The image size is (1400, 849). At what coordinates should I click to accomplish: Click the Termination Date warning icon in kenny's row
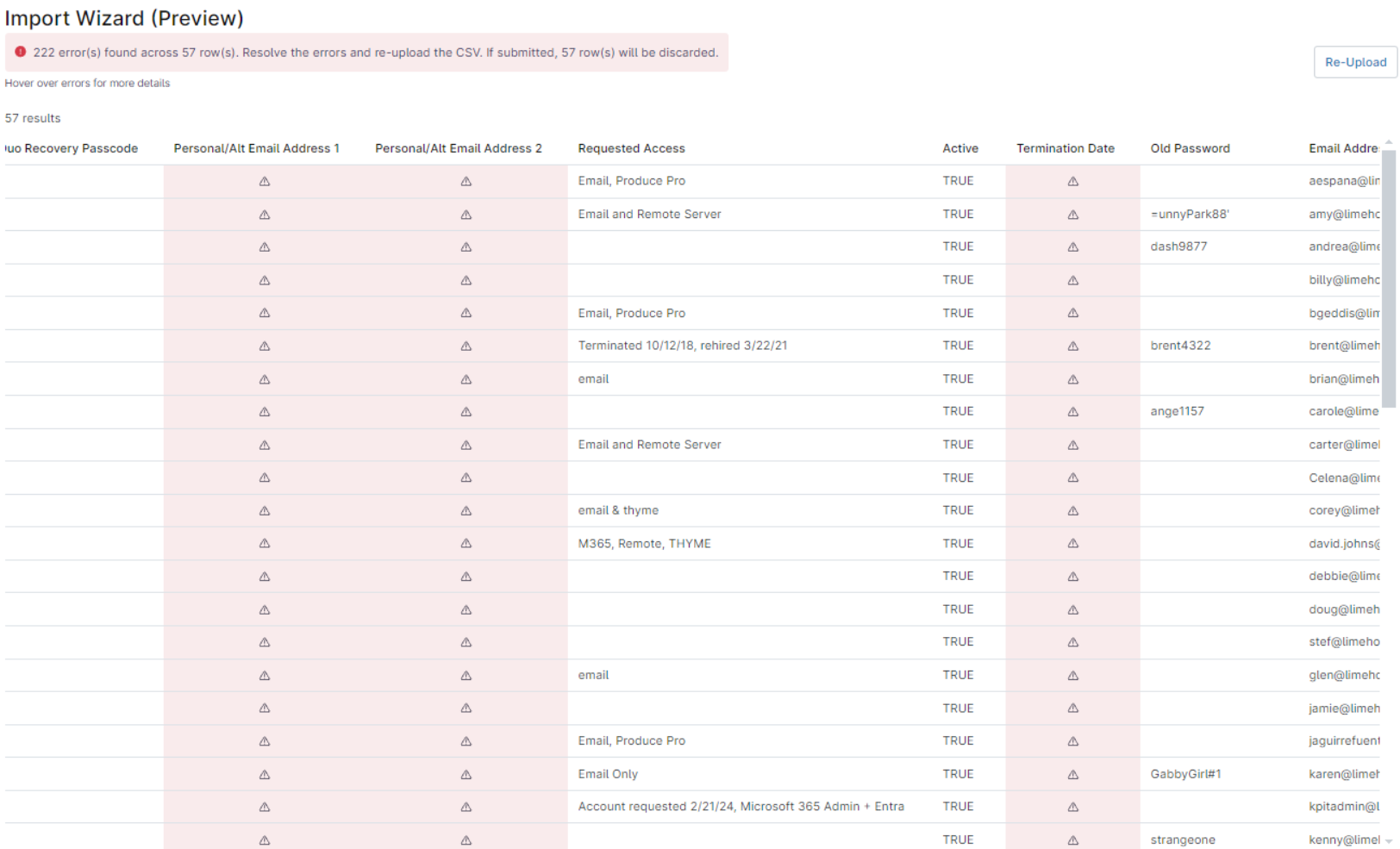pyautogui.click(x=1073, y=839)
